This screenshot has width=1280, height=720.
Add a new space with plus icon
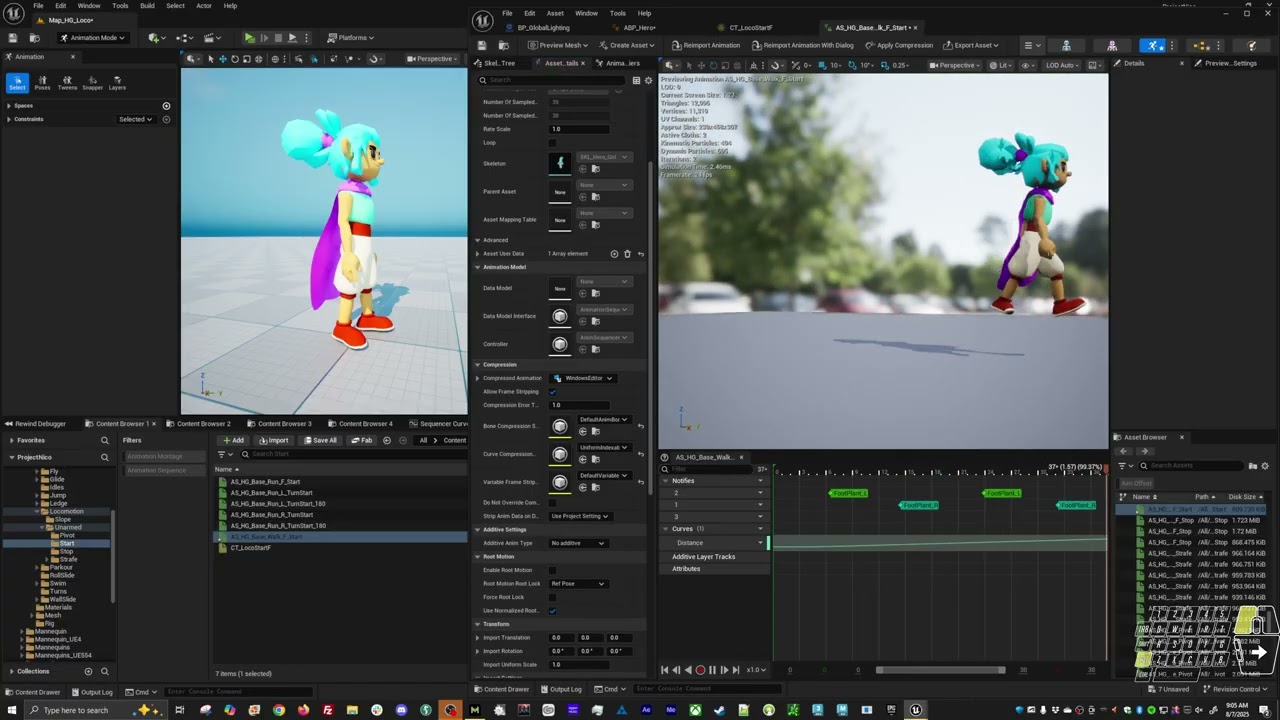click(x=166, y=105)
